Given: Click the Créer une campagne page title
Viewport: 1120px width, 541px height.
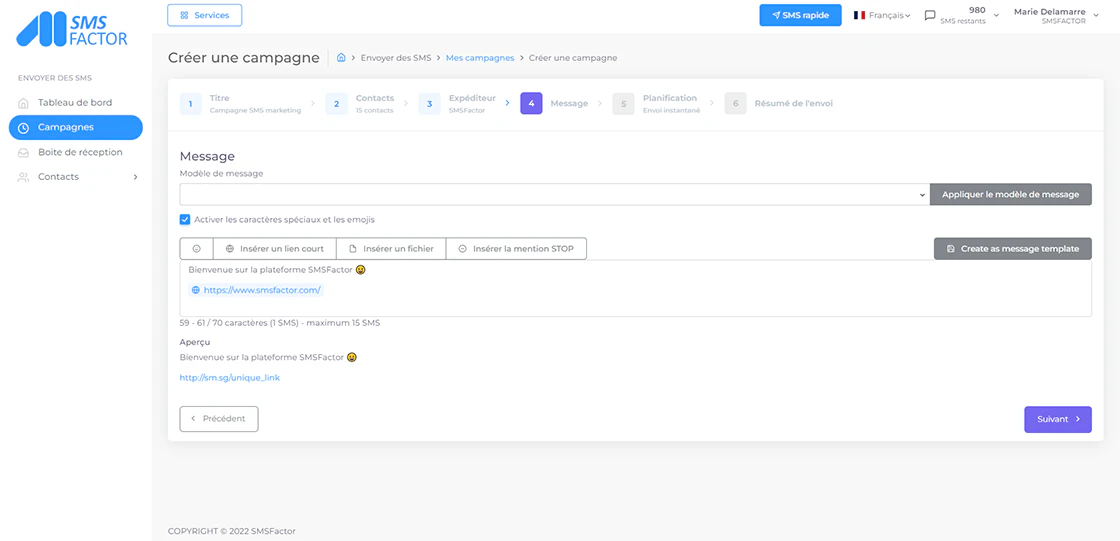Looking at the screenshot, I should tap(244, 58).
